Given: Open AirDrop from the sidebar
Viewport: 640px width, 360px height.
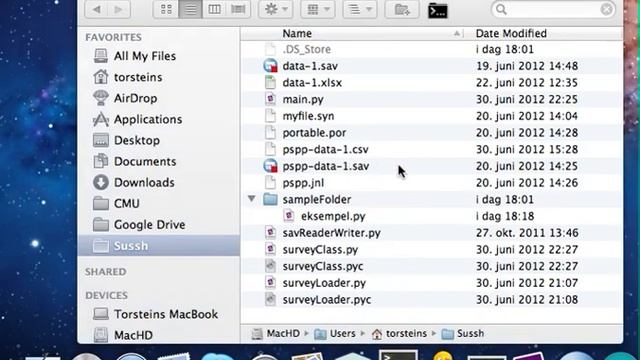Looking at the screenshot, I should pos(125,98).
